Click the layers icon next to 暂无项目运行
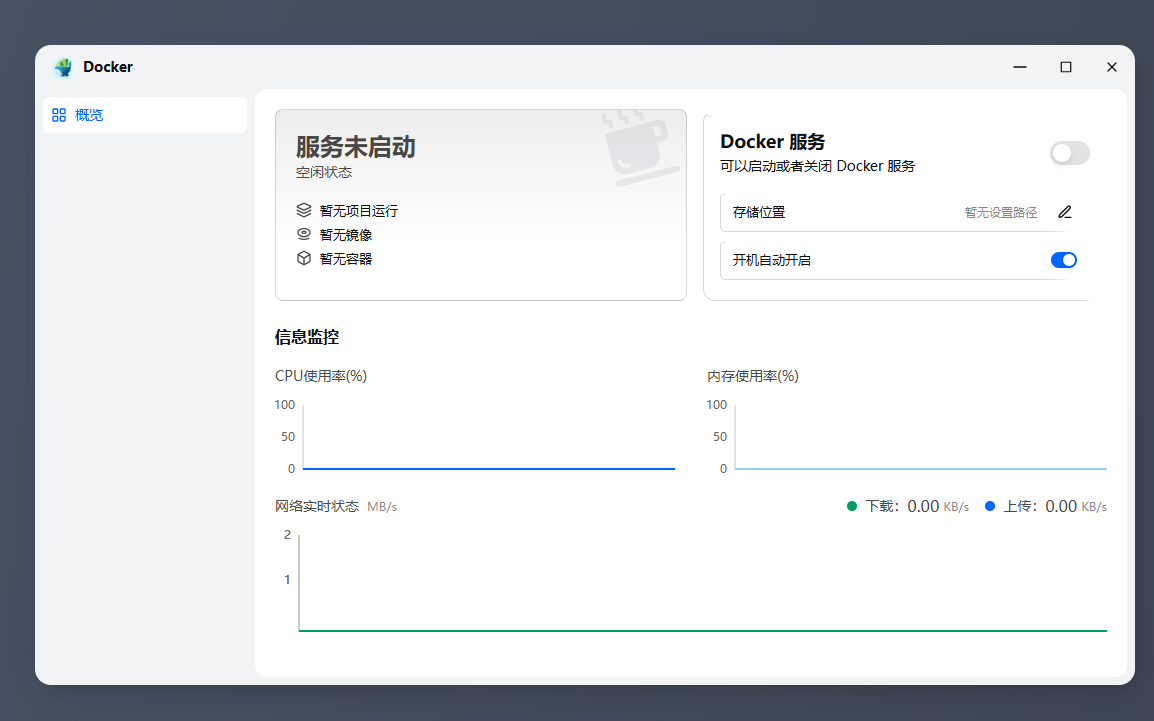The width and height of the screenshot is (1154, 721). [303, 210]
